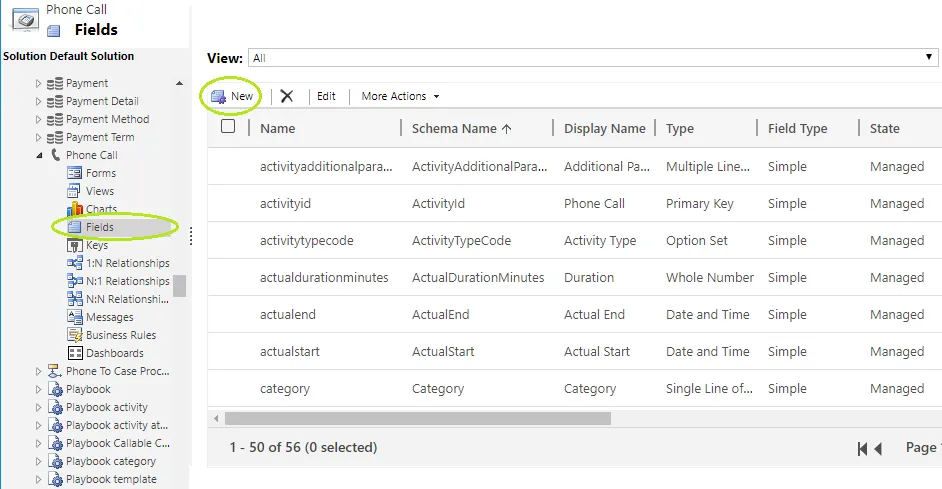This screenshot has height=489, width=942.
Task: Click the Playbook category gear icon
Action: pos(55,461)
